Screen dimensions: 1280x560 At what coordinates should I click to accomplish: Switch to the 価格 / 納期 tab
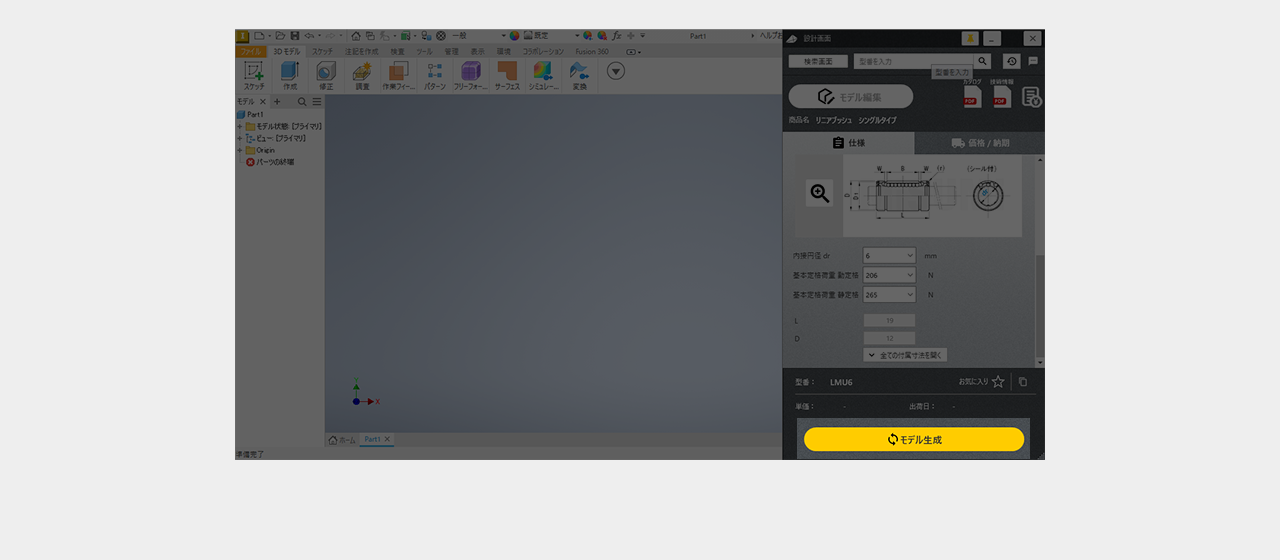click(979, 143)
